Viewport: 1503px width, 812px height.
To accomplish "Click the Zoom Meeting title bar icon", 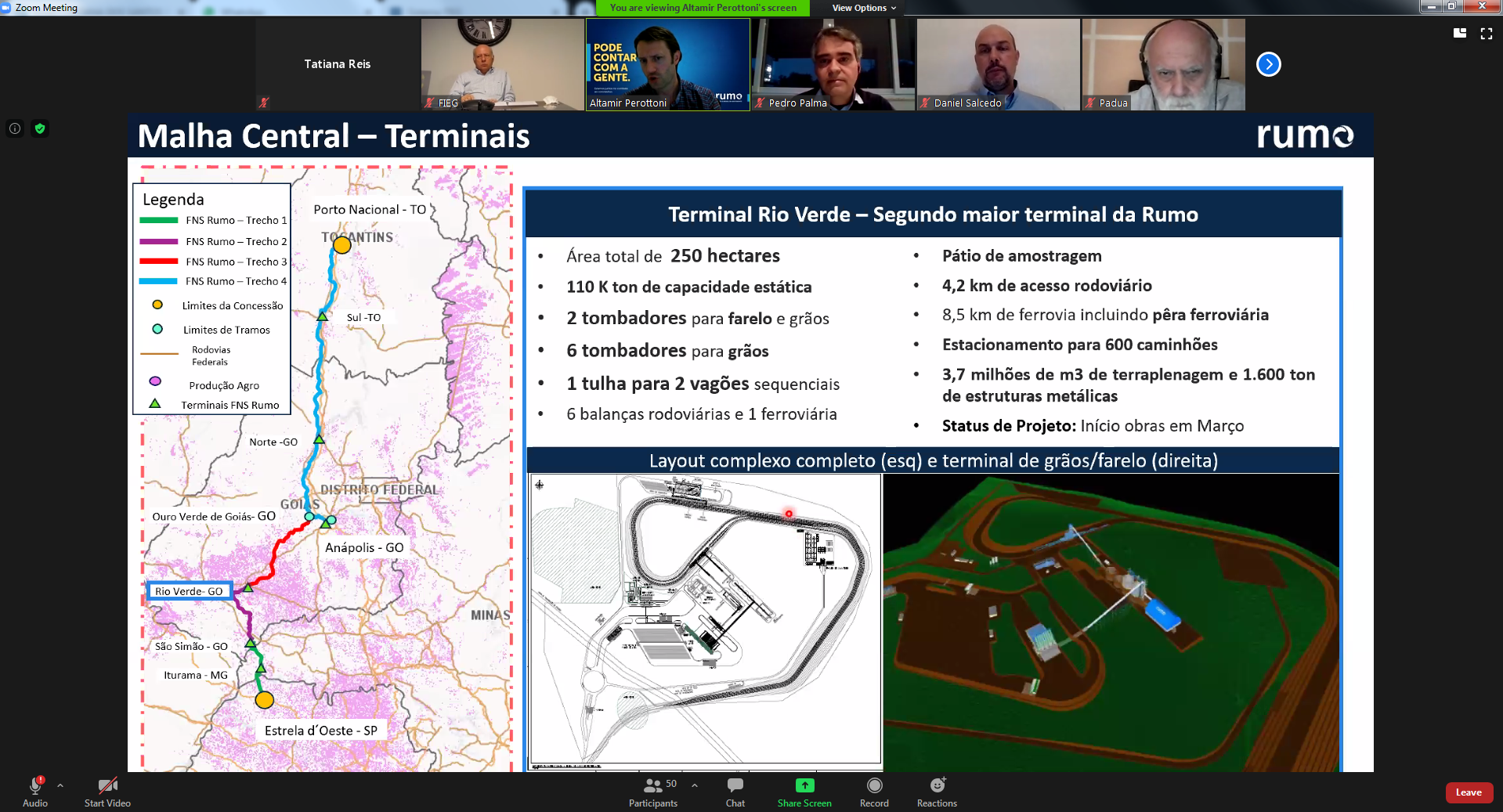I will pos(6,7).
